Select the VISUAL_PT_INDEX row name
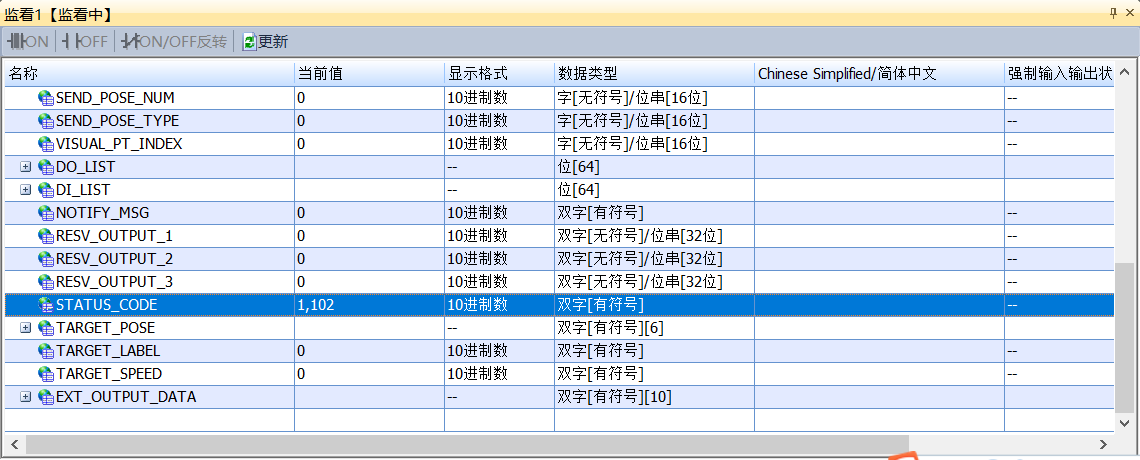The image size is (1140, 460). pos(119,144)
